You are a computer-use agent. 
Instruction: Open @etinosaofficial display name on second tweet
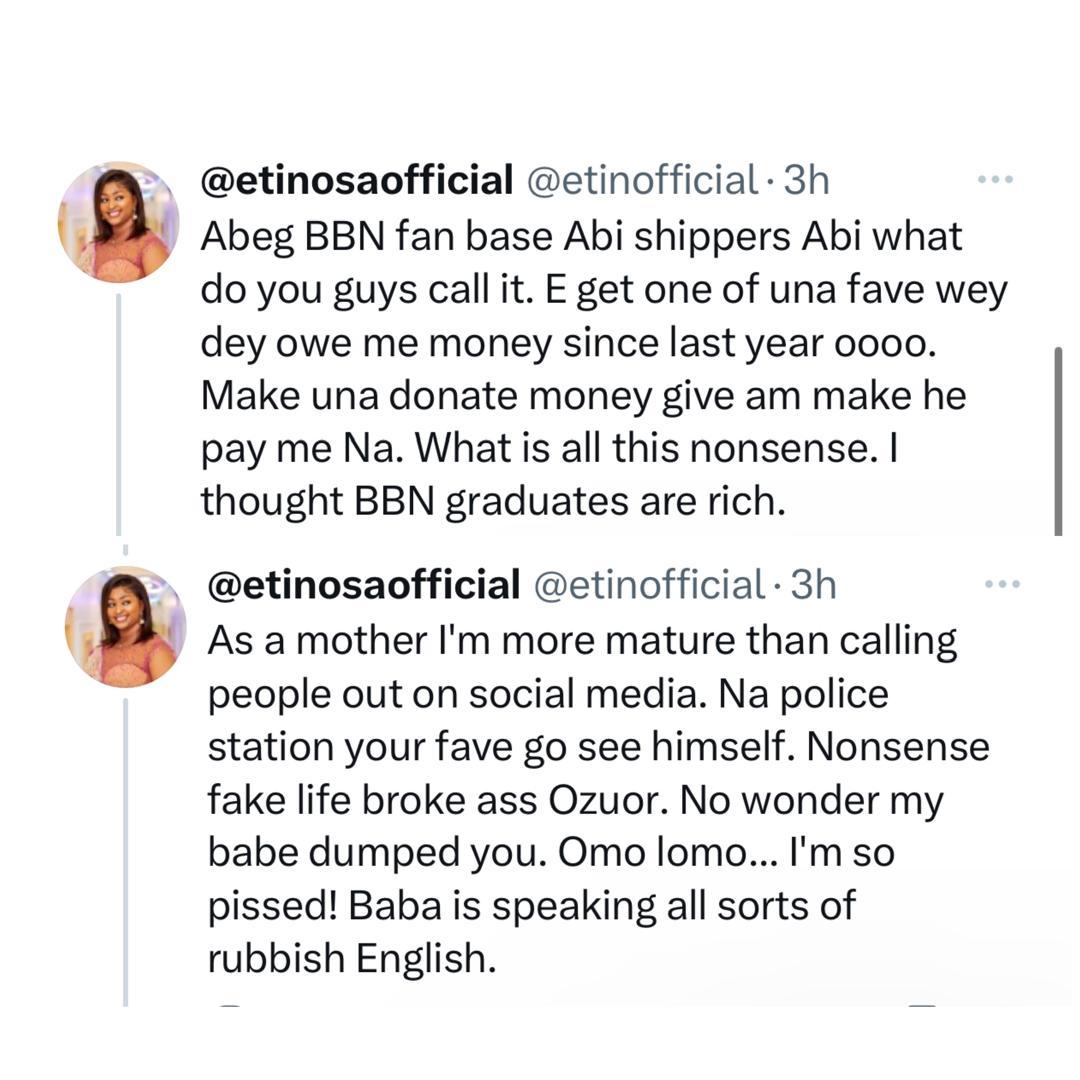pos(362,585)
